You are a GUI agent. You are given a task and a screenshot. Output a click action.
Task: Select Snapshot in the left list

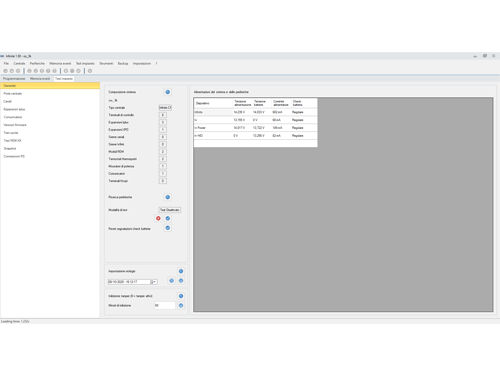tap(50, 148)
